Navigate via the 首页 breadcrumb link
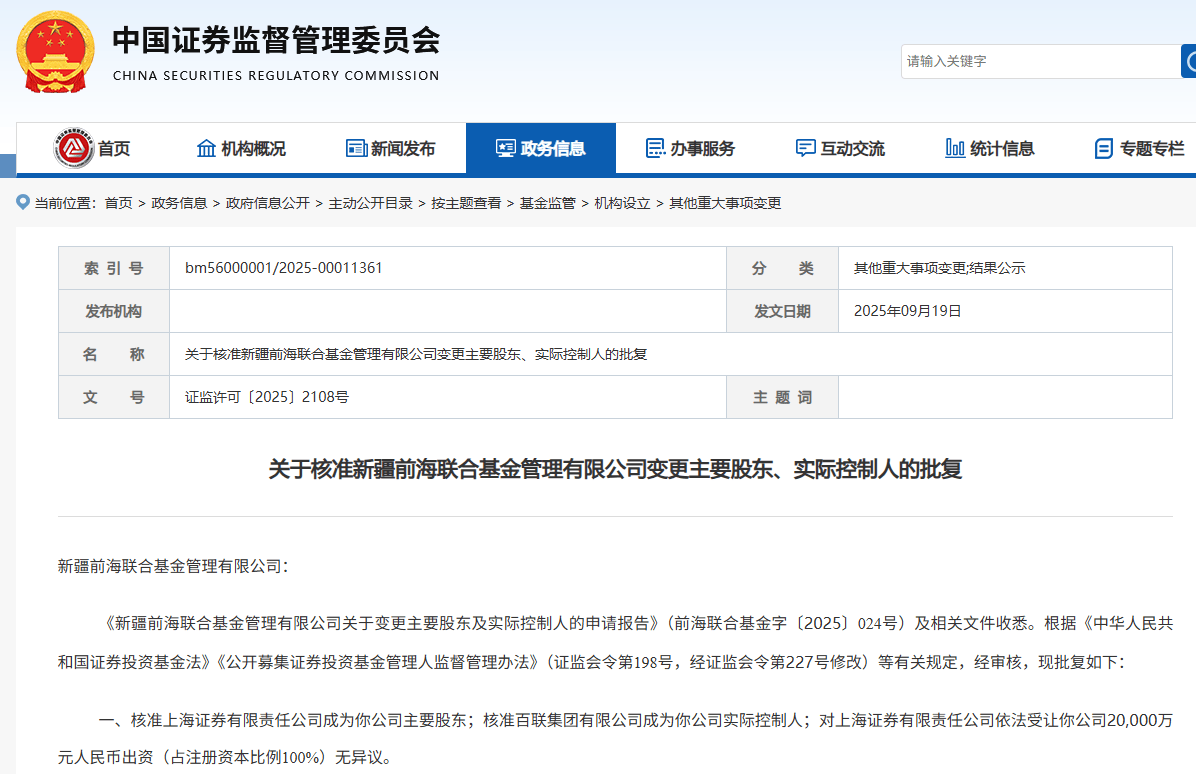The width and height of the screenshot is (1196, 774). [117, 203]
